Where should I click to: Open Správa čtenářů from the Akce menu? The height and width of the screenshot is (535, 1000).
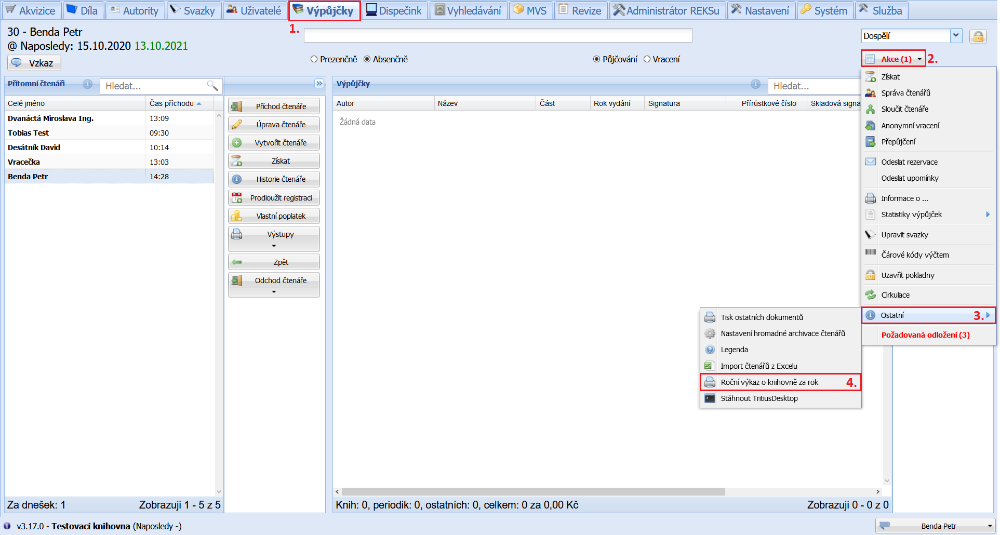coord(907,93)
